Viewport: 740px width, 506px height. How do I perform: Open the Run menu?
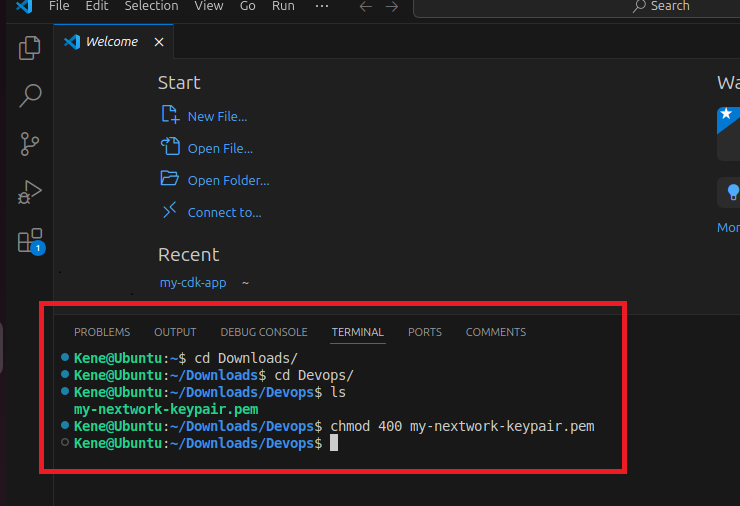pyautogui.click(x=283, y=6)
